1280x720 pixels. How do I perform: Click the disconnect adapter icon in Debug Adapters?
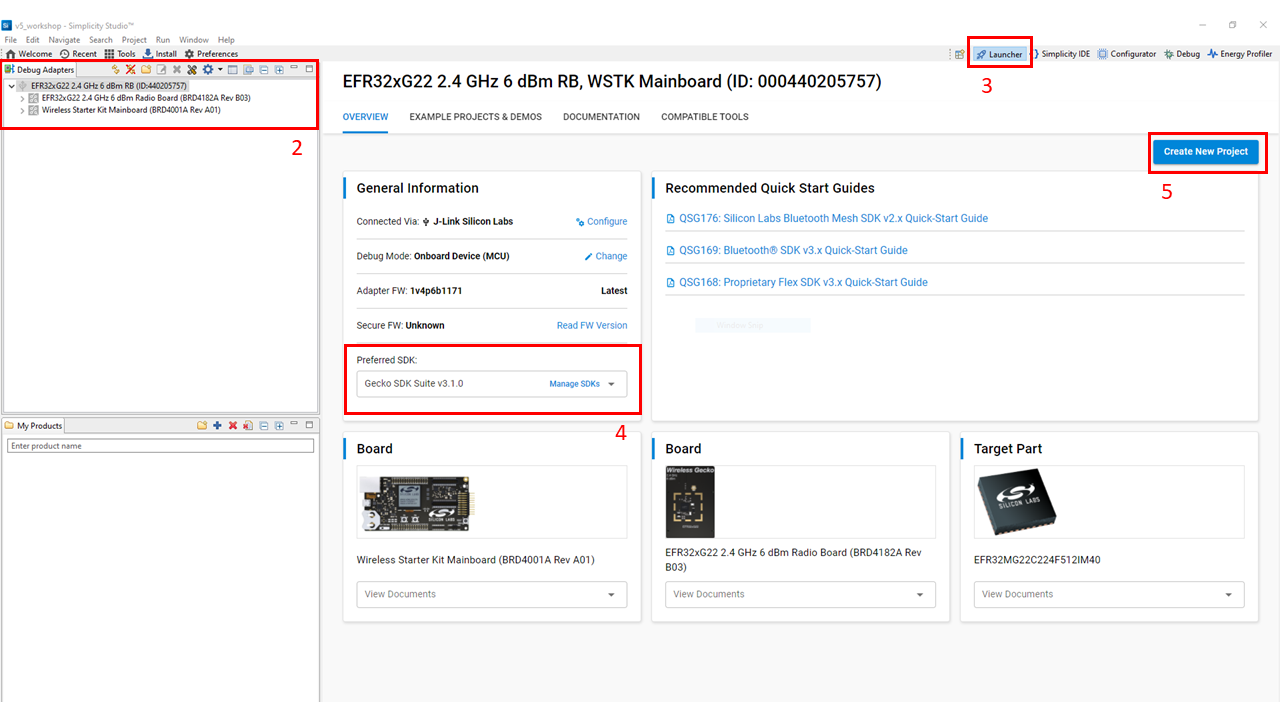tap(130, 70)
